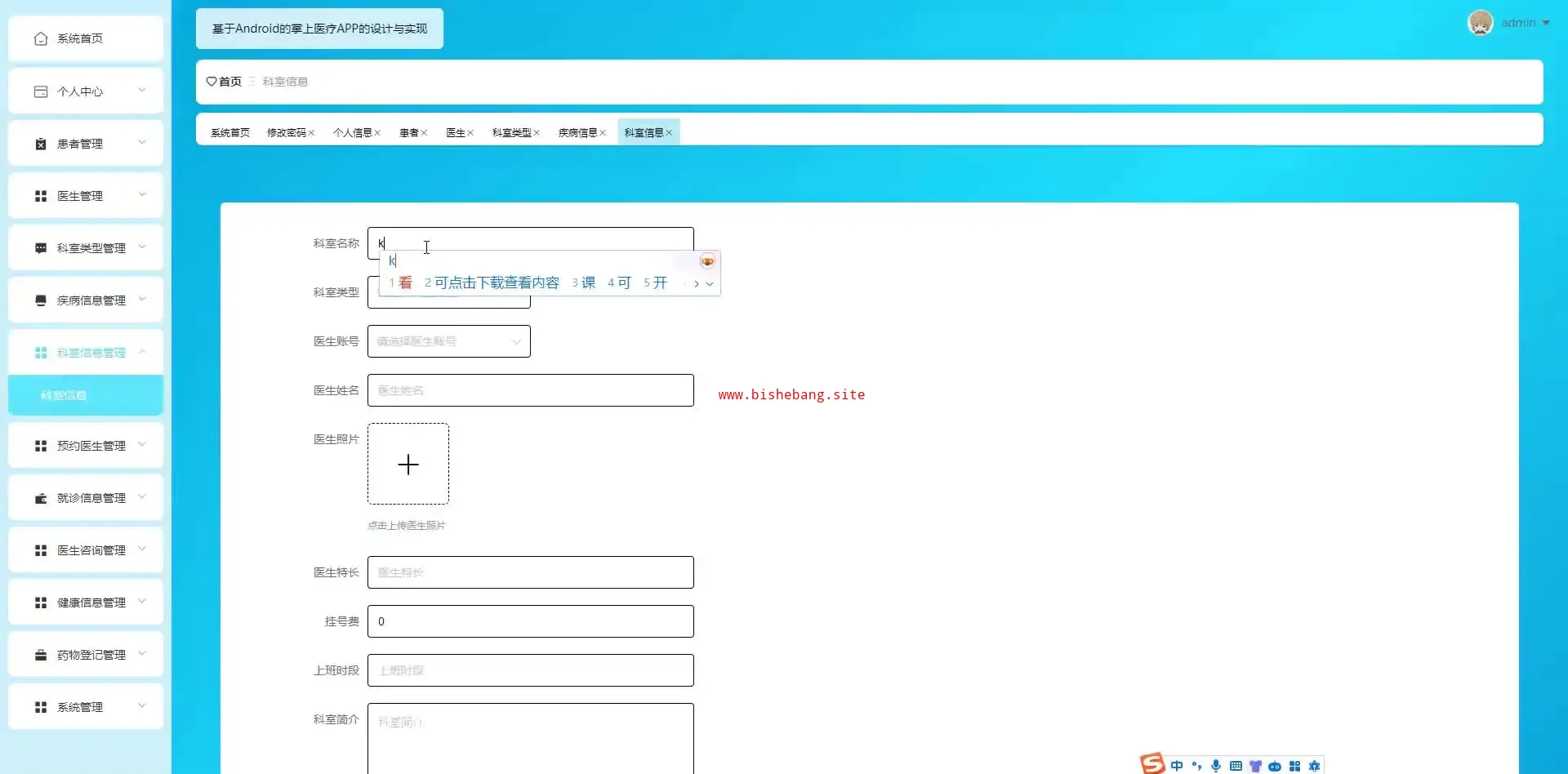Expand the 医生咨询管理 menu chevron
This screenshot has height=774, width=1568.
[x=142, y=549]
